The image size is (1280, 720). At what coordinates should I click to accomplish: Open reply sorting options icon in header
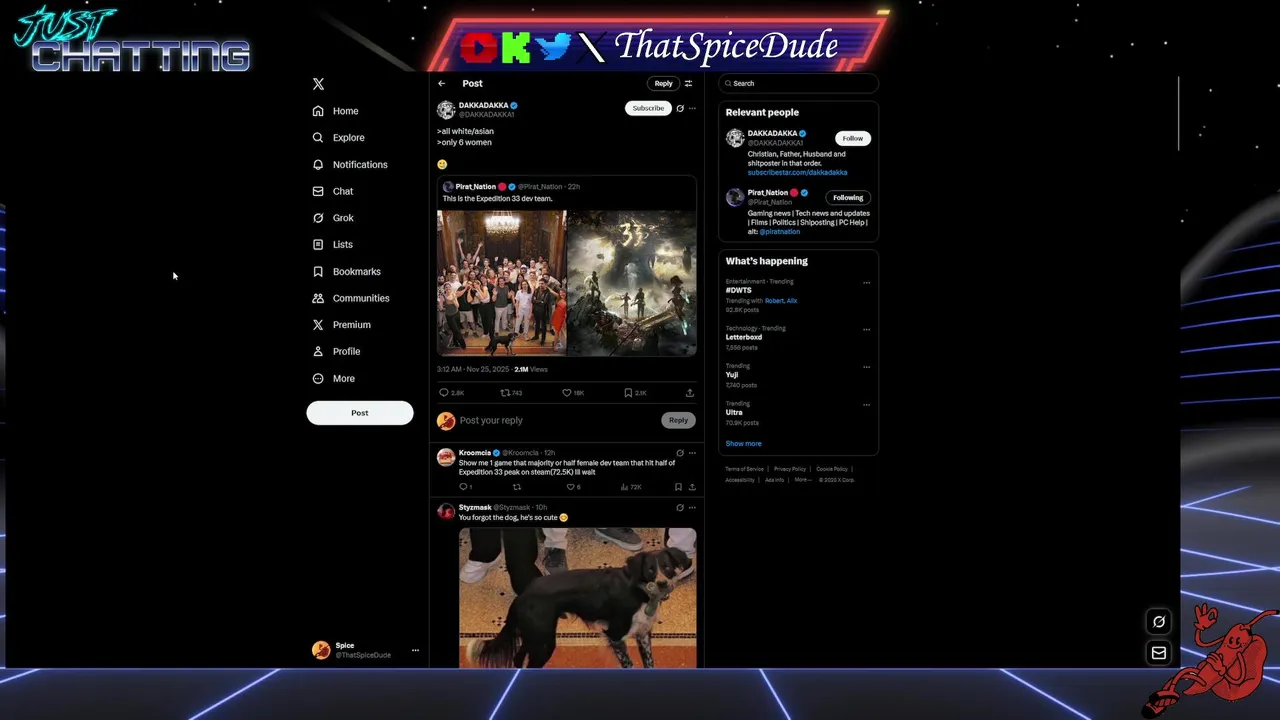(x=688, y=84)
